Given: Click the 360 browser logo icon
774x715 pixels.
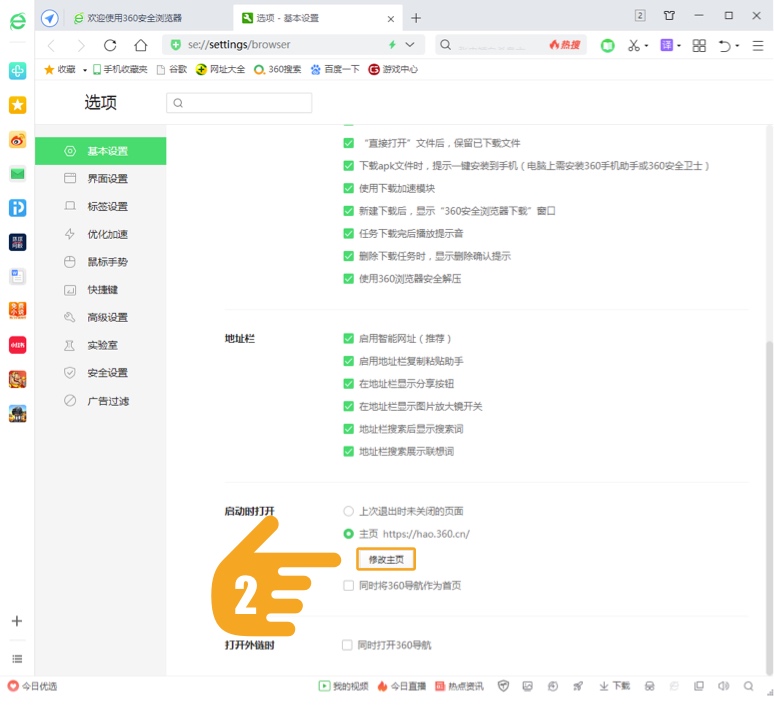Looking at the screenshot, I should point(18,21).
